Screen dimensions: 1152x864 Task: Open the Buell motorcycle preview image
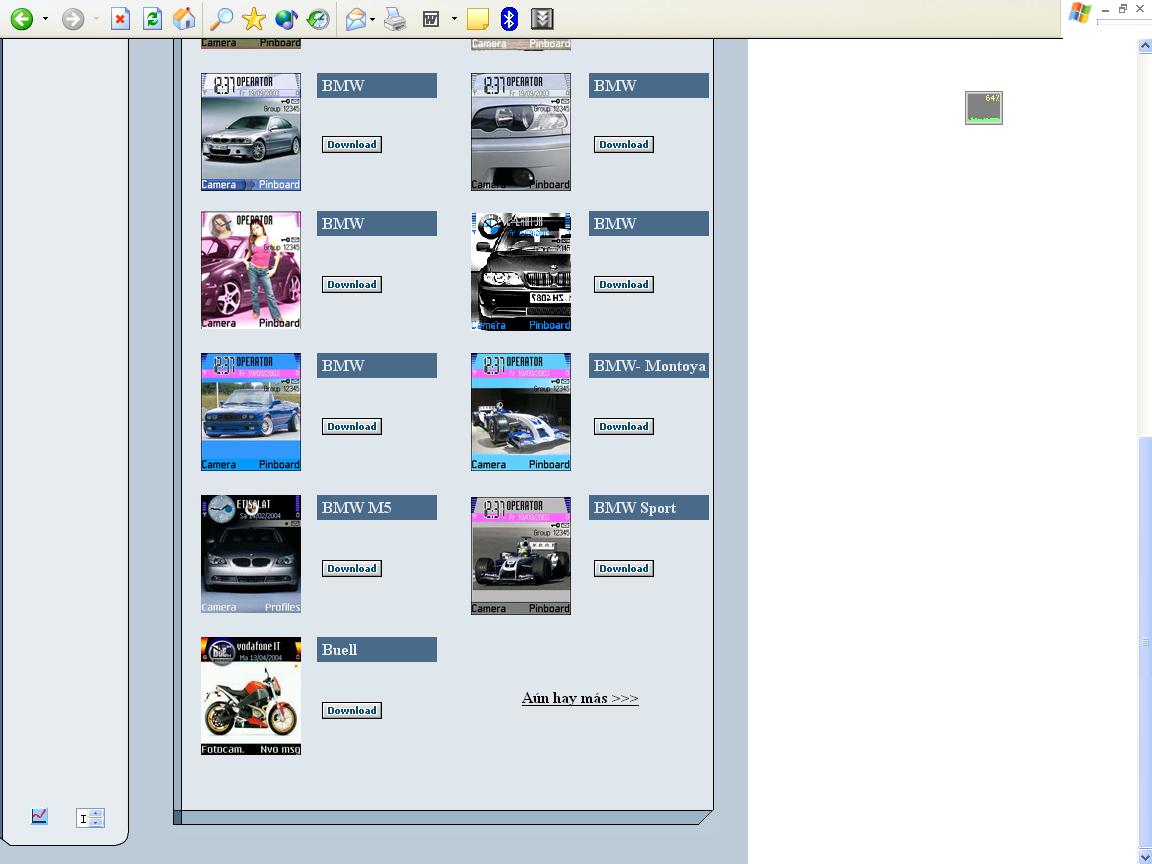point(251,696)
